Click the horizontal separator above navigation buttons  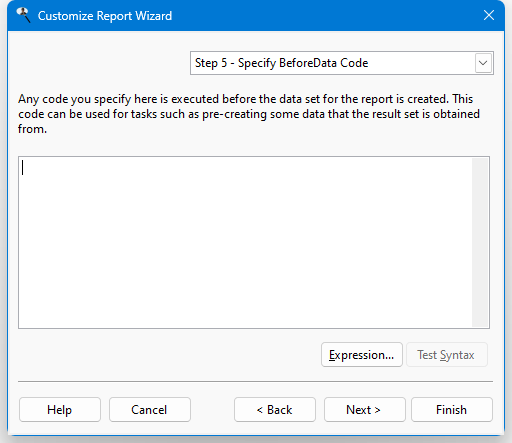255,381
